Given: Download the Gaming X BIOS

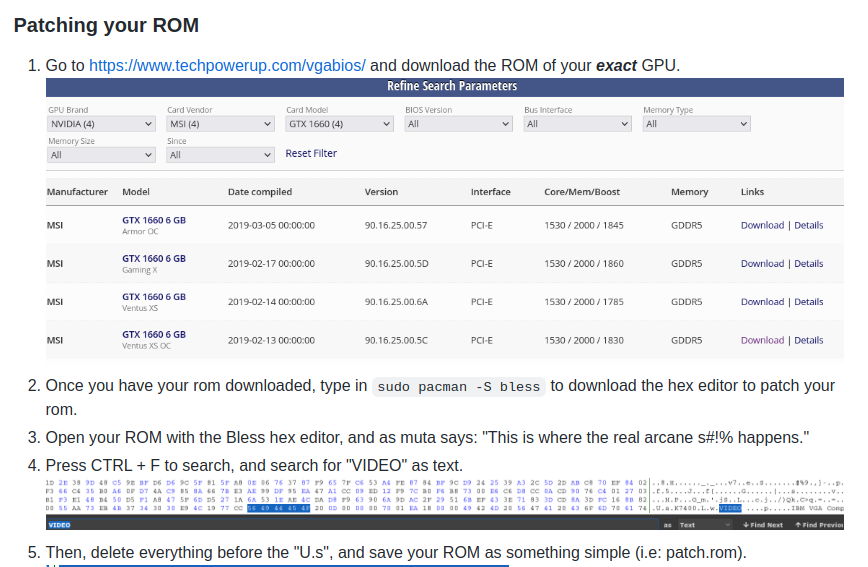Looking at the screenshot, I should tap(762, 264).
